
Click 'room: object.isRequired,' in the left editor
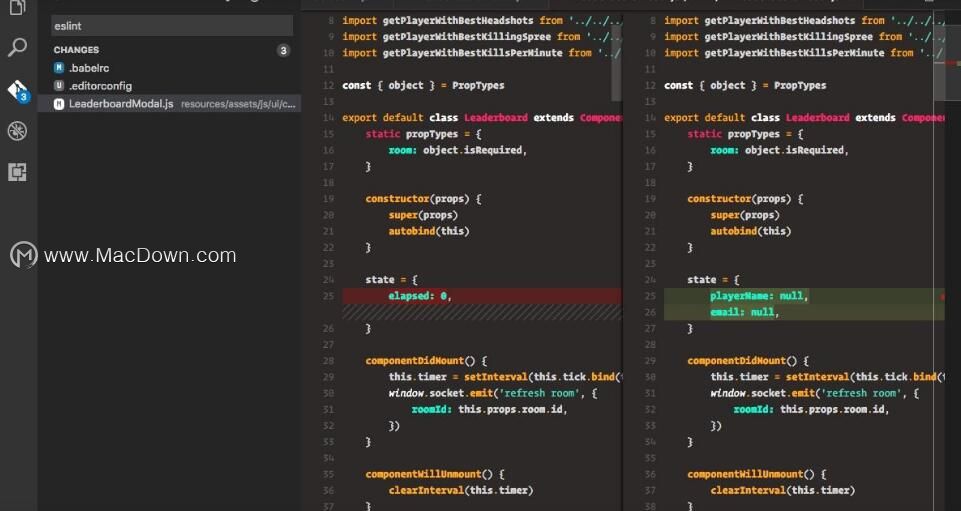click(x=458, y=150)
